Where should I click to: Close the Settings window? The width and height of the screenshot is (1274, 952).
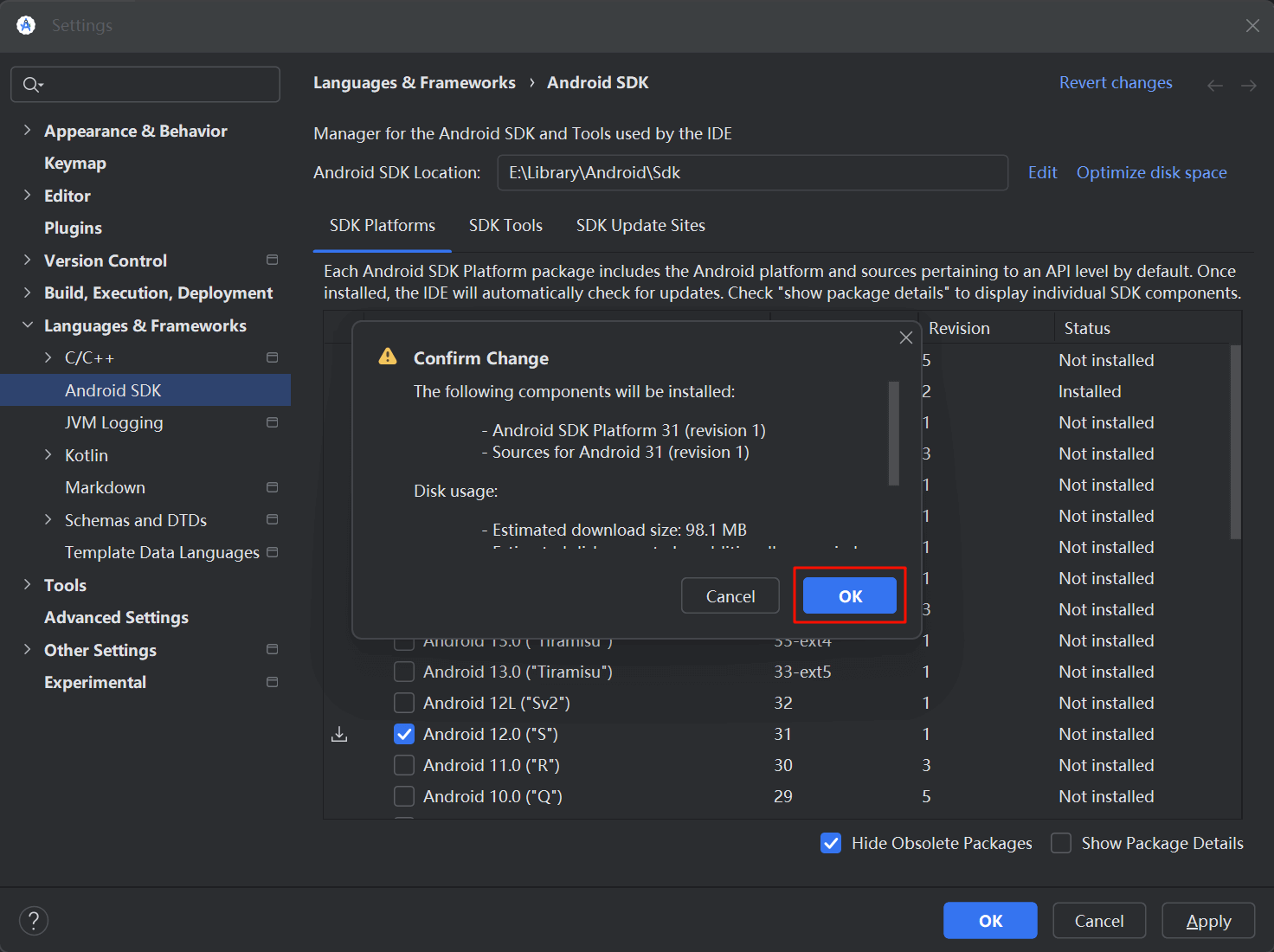point(1252,26)
